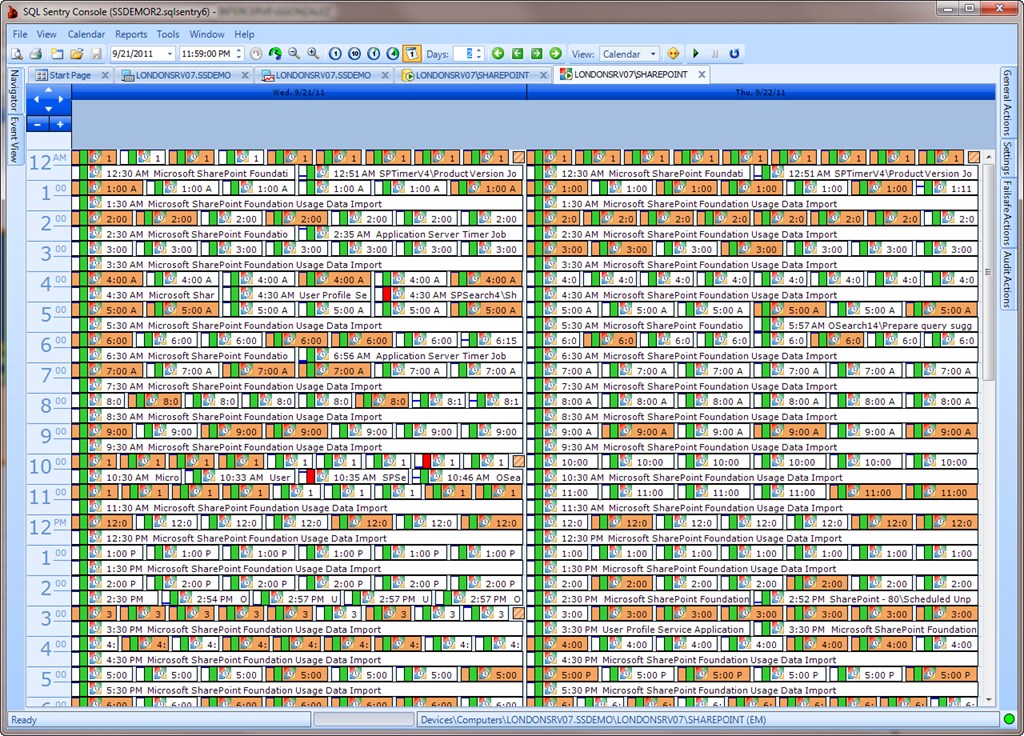Screen dimensions: 1024x736
Task: Click the zoom out magnifier icon
Action: [295, 54]
